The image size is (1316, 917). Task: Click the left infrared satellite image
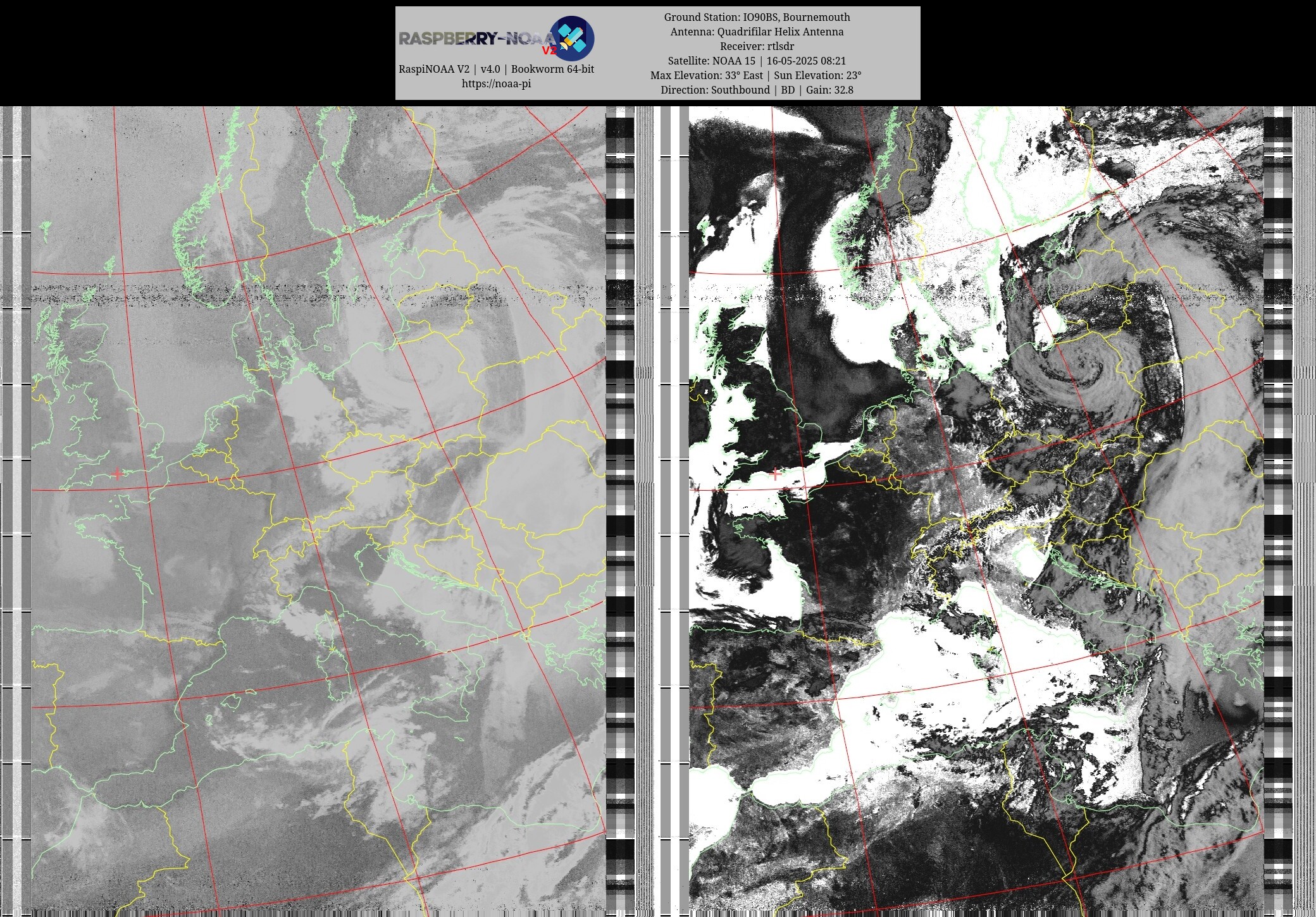click(x=318, y=511)
